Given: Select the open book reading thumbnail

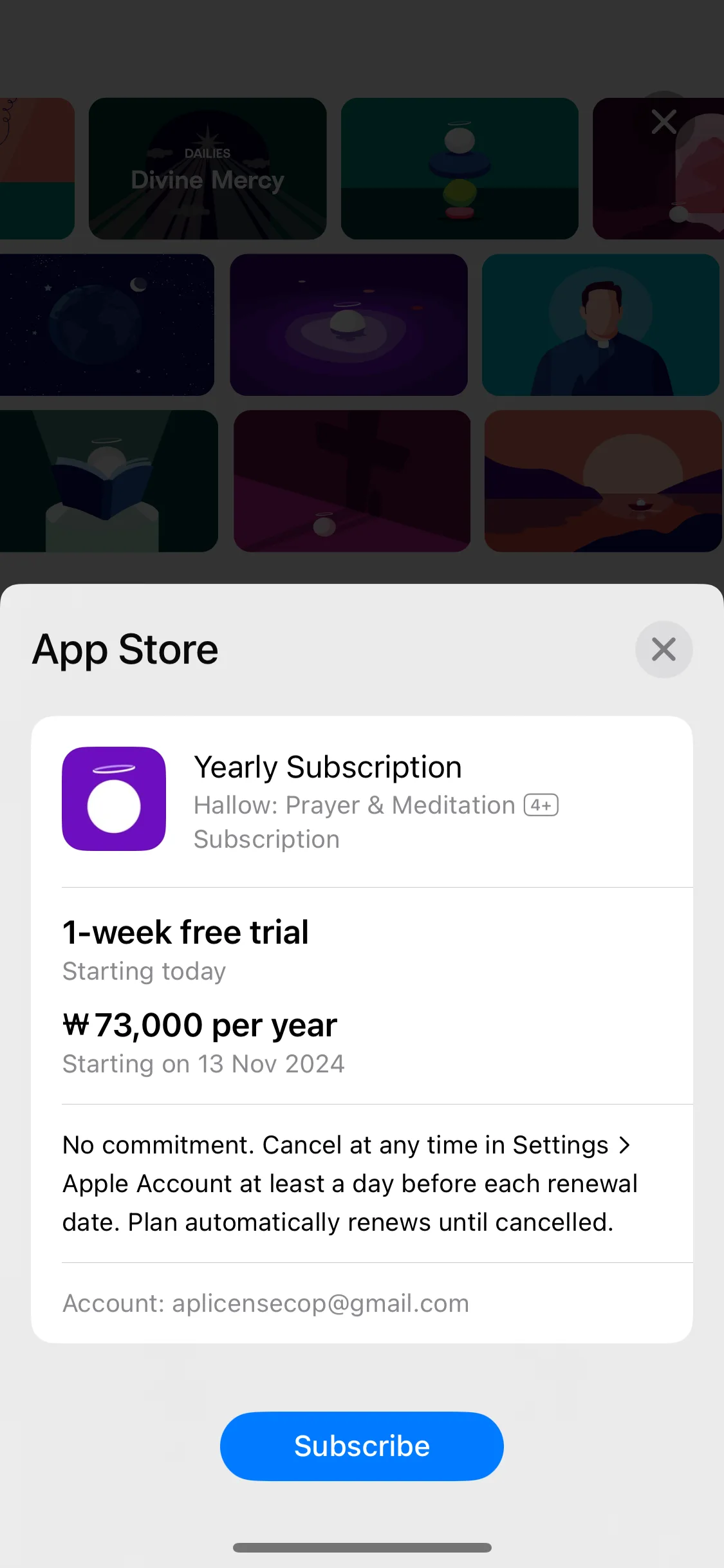Looking at the screenshot, I should click(x=109, y=481).
